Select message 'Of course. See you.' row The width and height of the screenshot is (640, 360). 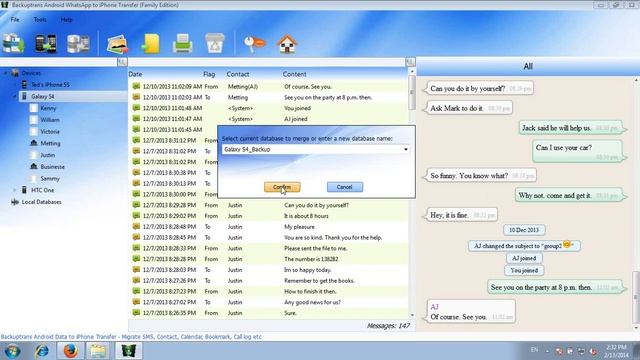coord(269,87)
